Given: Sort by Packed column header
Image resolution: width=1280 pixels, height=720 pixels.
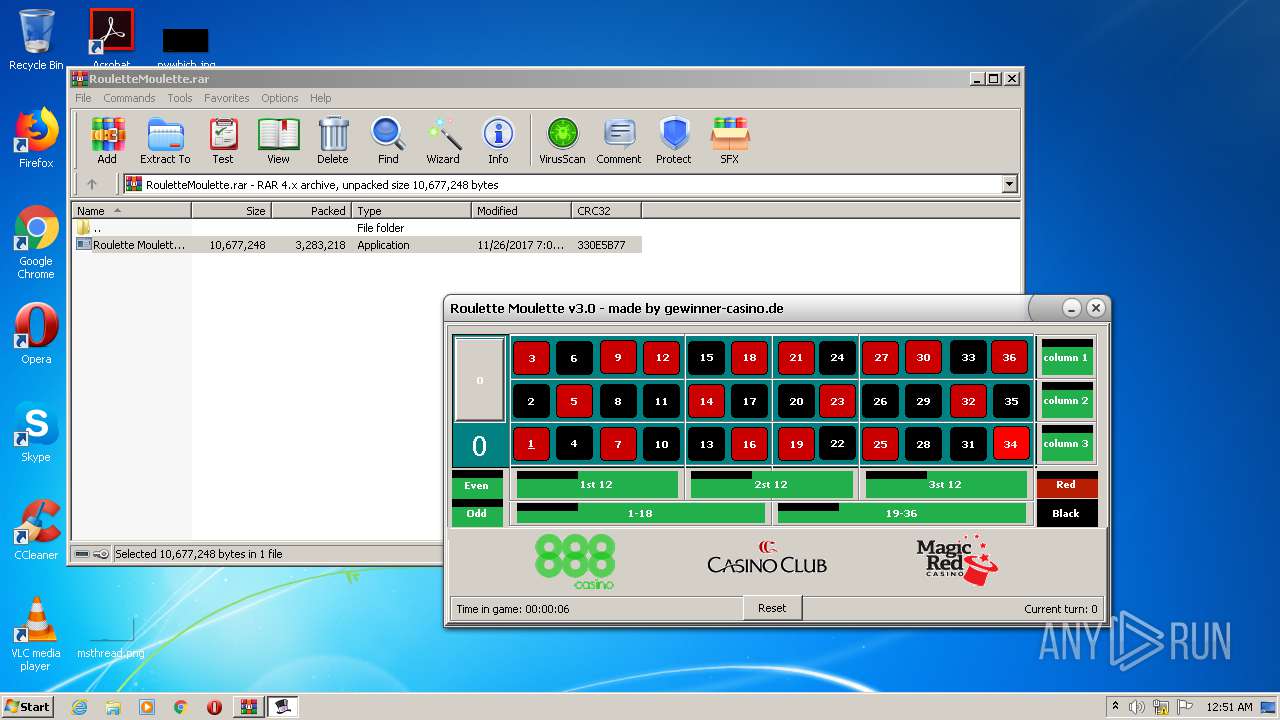Looking at the screenshot, I should pos(311,210).
